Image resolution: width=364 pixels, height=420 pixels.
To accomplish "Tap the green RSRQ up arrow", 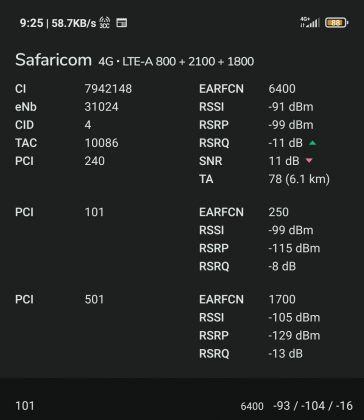I will tap(312, 143).
